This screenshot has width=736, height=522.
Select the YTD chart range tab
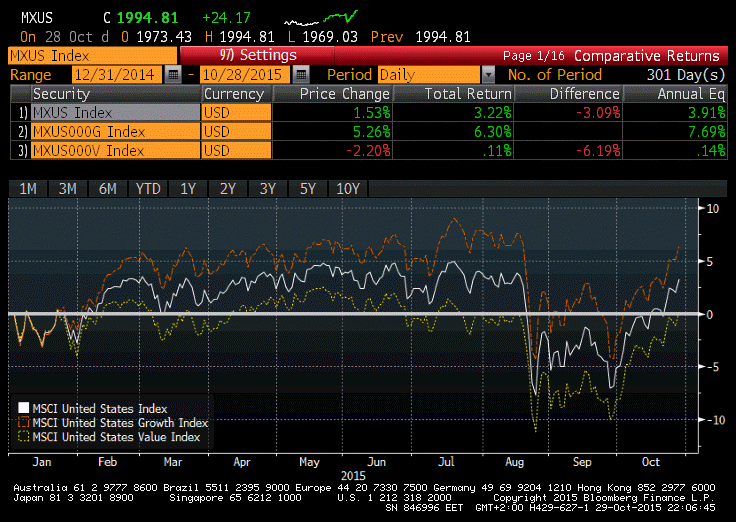(148, 189)
